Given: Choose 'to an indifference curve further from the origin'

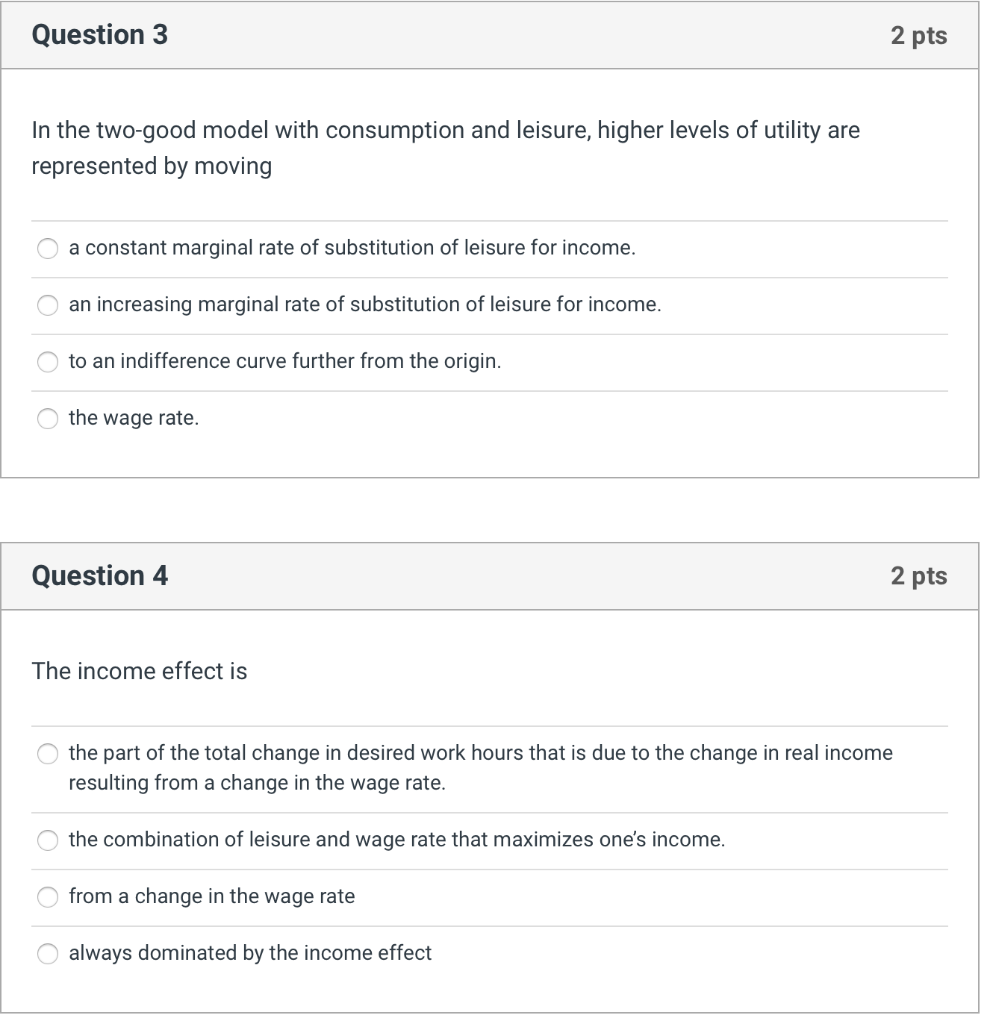Looking at the screenshot, I should (47, 362).
